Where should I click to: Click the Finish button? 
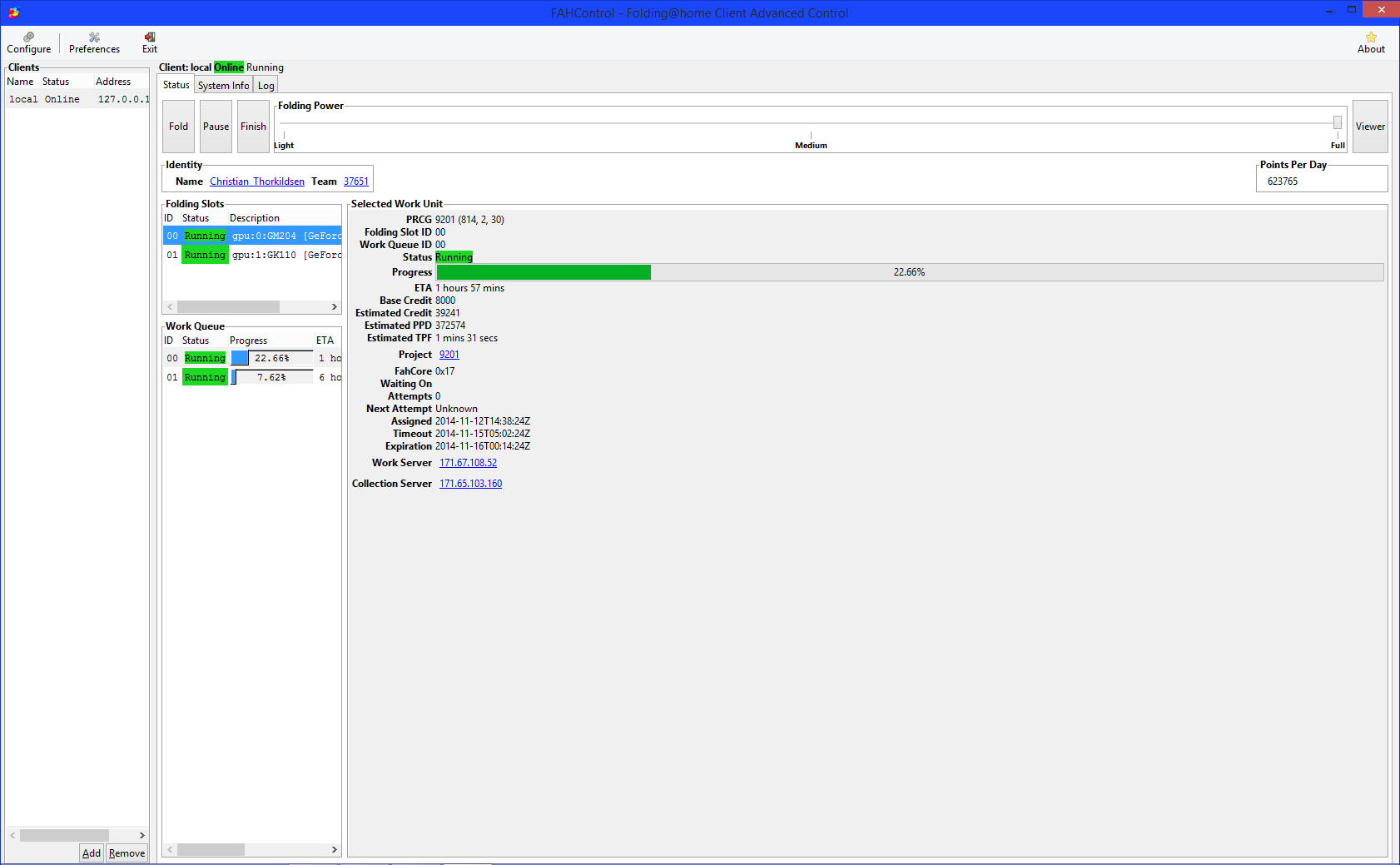(253, 127)
